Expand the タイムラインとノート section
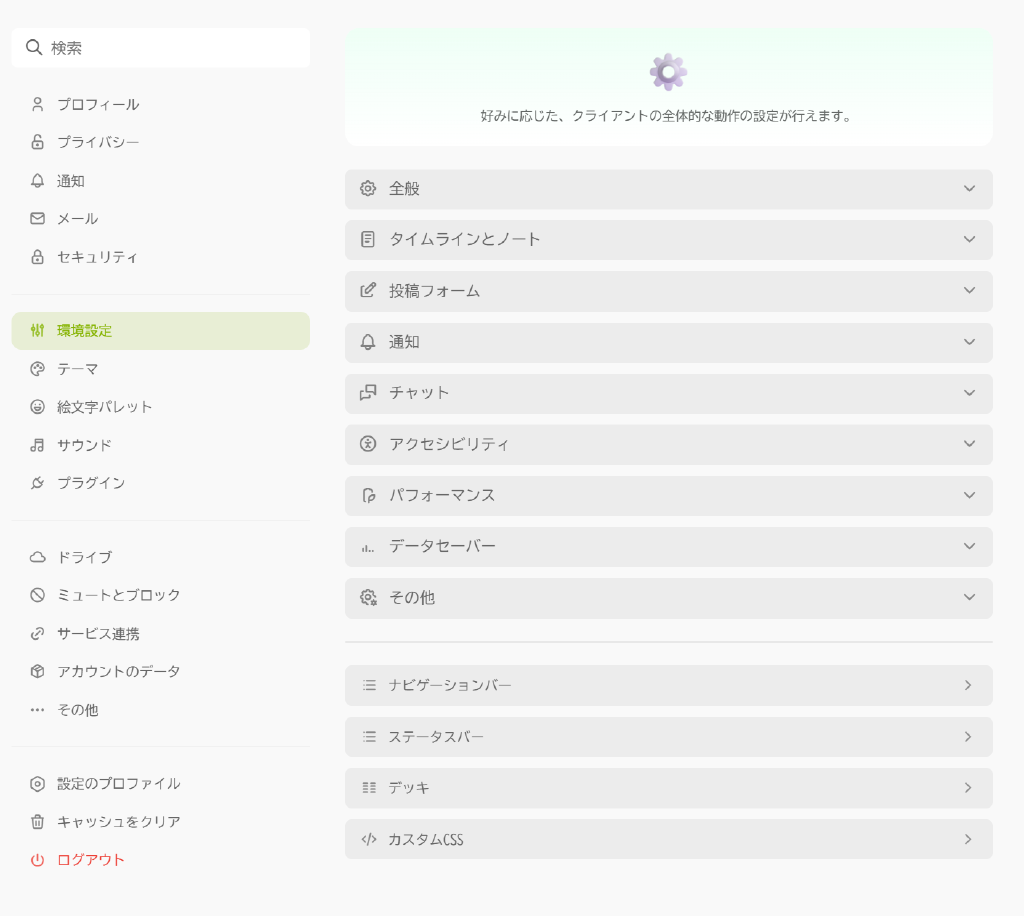 [x=668, y=240]
